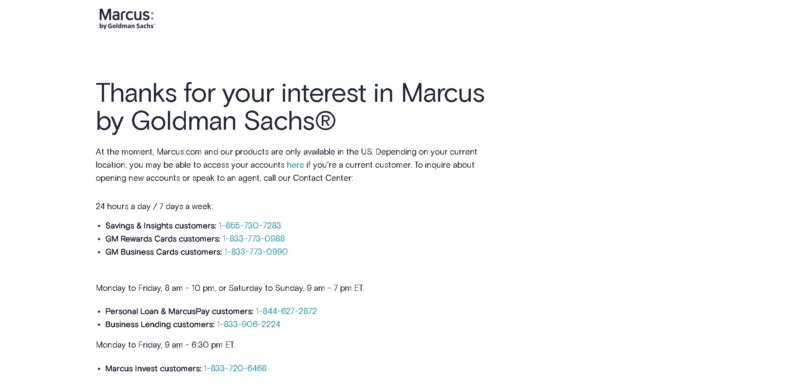Click the 'GM Rewards Cards customers' label
Screen dimensions: 800x390
pyautogui.click(x=163, y=238)
